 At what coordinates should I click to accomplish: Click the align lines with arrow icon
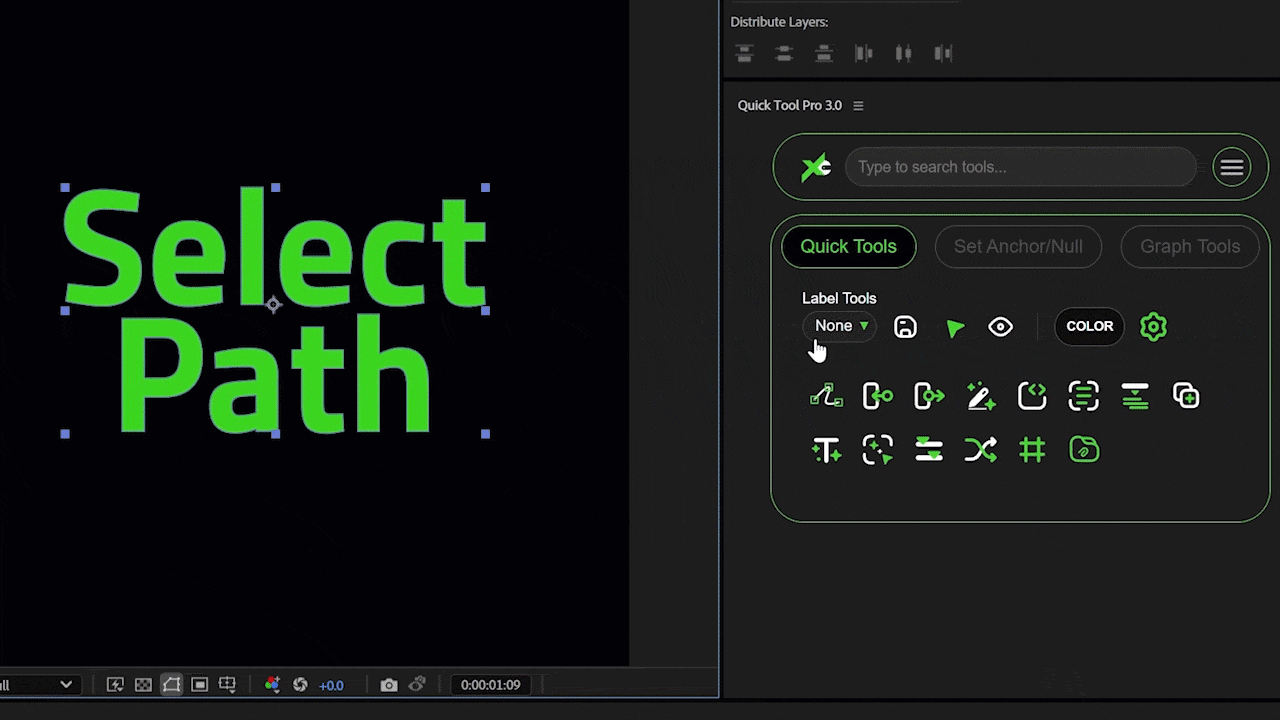[x=1135, y=396]
